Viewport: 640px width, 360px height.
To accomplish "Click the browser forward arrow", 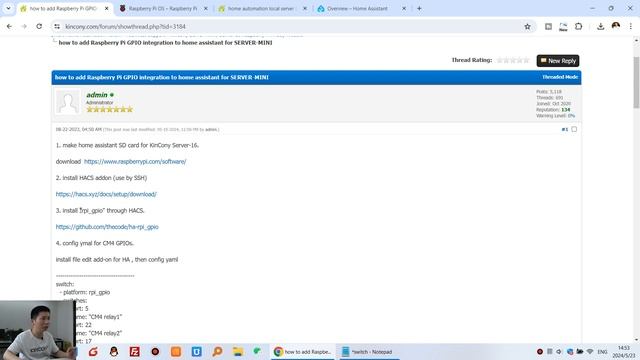I will point(24,27).
